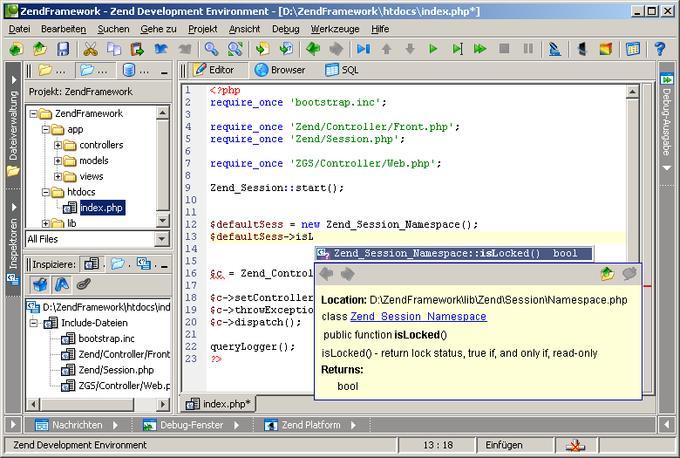Click the blue undo arrow icon
Image resolution: width=680 pixels, height=458 pixels.
pyautogui.click(x=161, y=49)
